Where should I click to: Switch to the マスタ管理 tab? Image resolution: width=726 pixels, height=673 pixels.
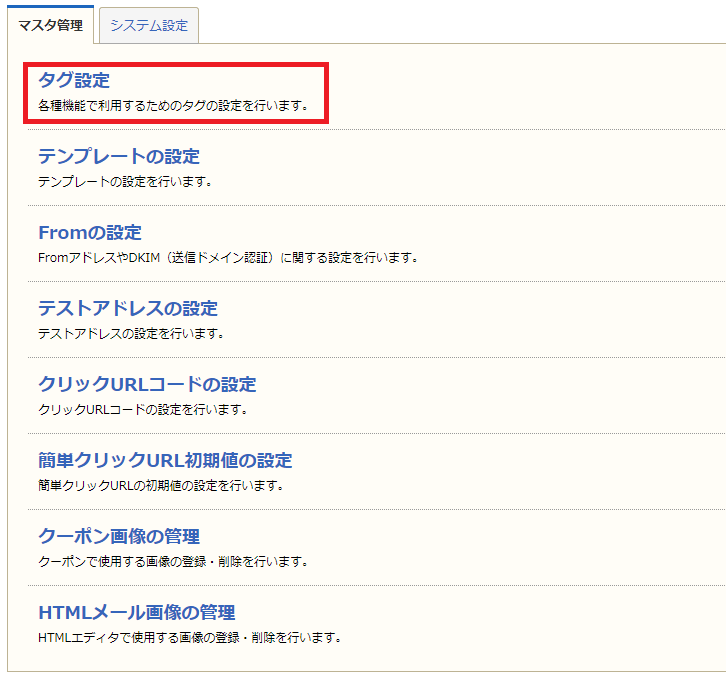pos(50,25)
